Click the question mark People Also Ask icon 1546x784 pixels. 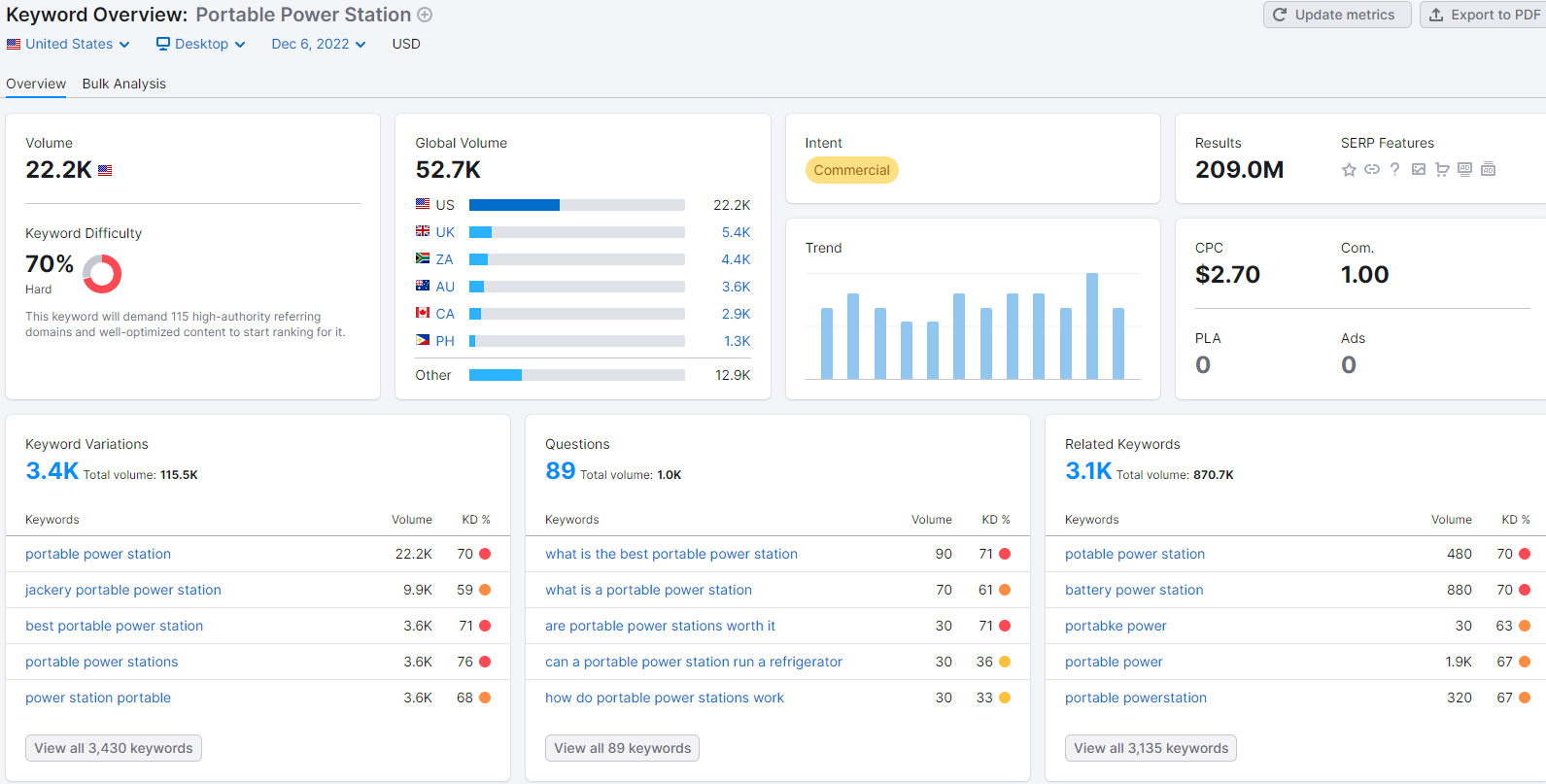point(1394,169)
